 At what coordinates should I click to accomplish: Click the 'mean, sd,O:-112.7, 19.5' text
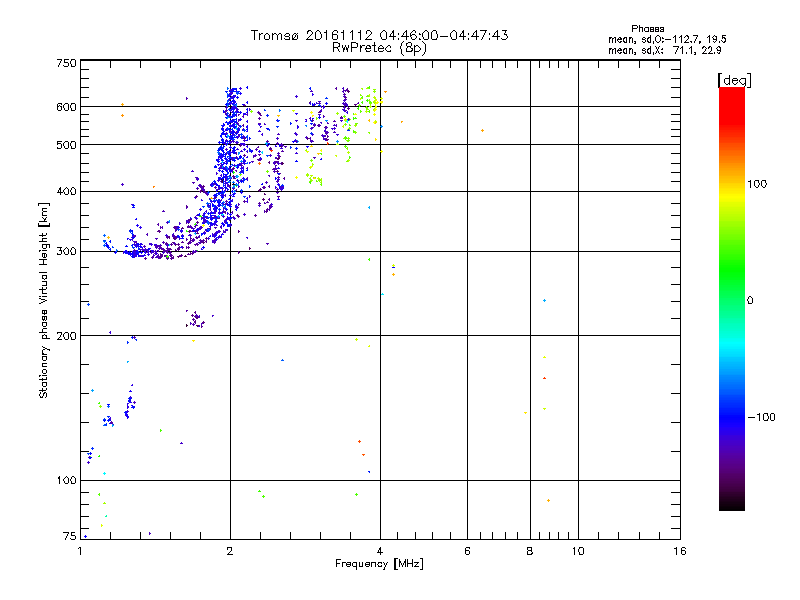pyautogui.click(x=667, y=39)
